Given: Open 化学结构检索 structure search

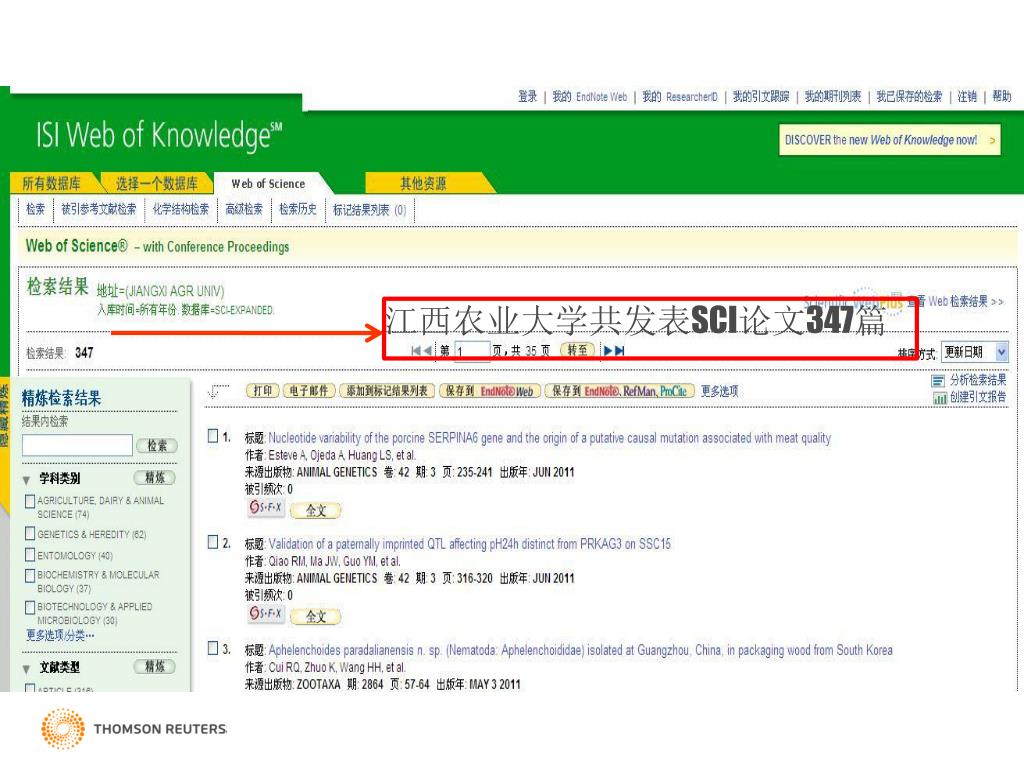Looking at the screenshot, I should (181, 209).
